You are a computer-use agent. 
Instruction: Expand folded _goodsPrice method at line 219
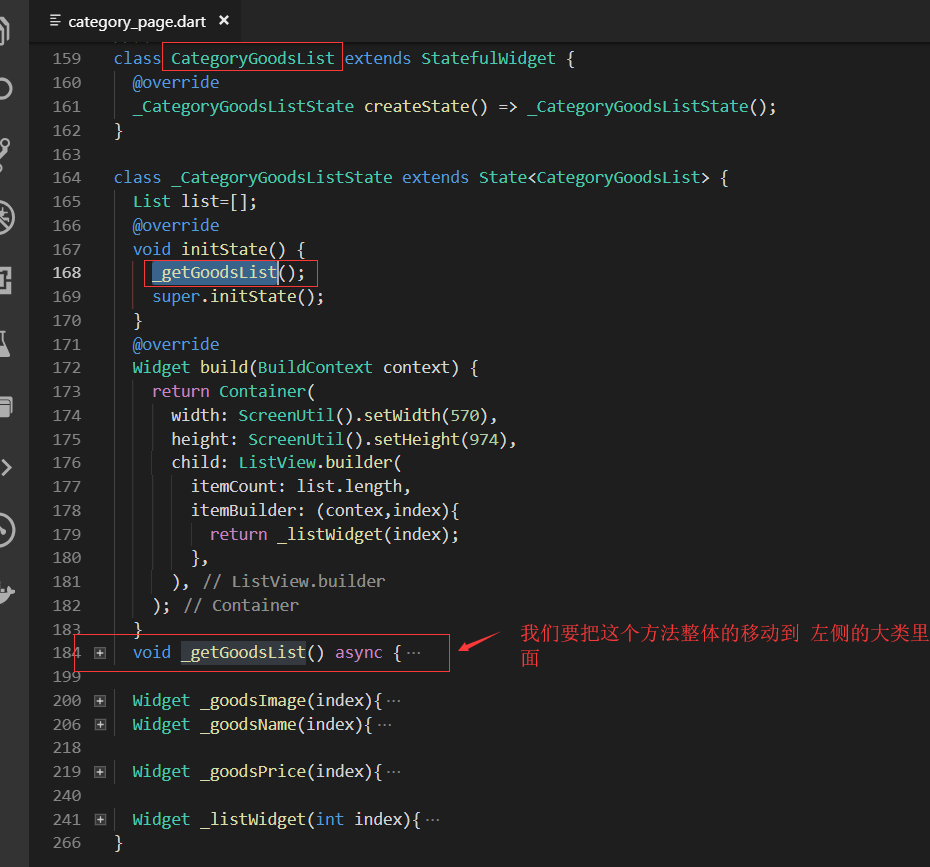(x=100, y=772)
